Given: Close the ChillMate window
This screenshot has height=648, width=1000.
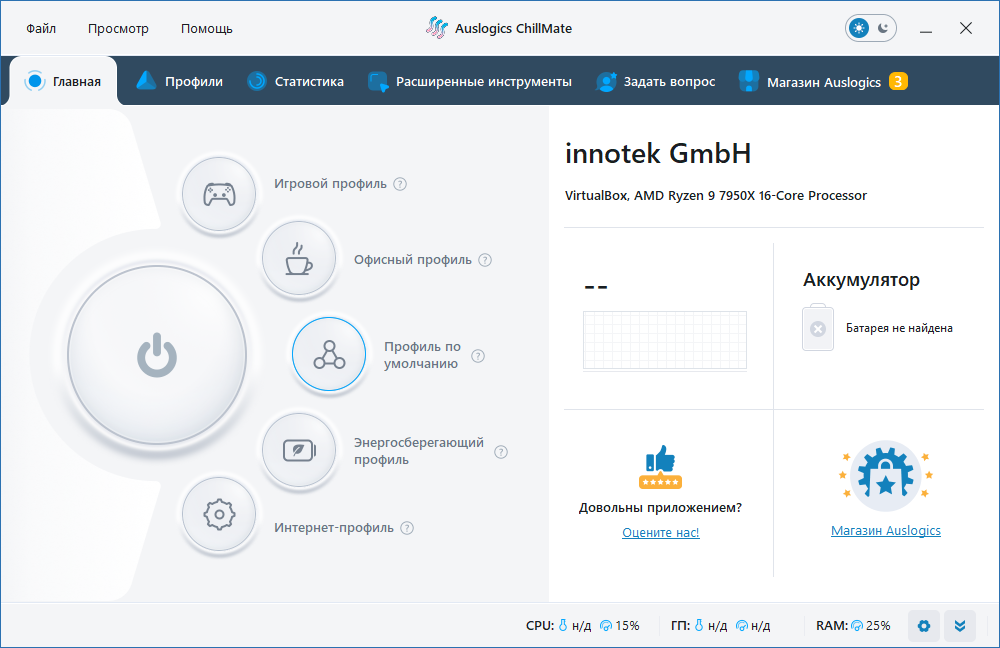Looking at the screenshot, I should click(966, 28).
